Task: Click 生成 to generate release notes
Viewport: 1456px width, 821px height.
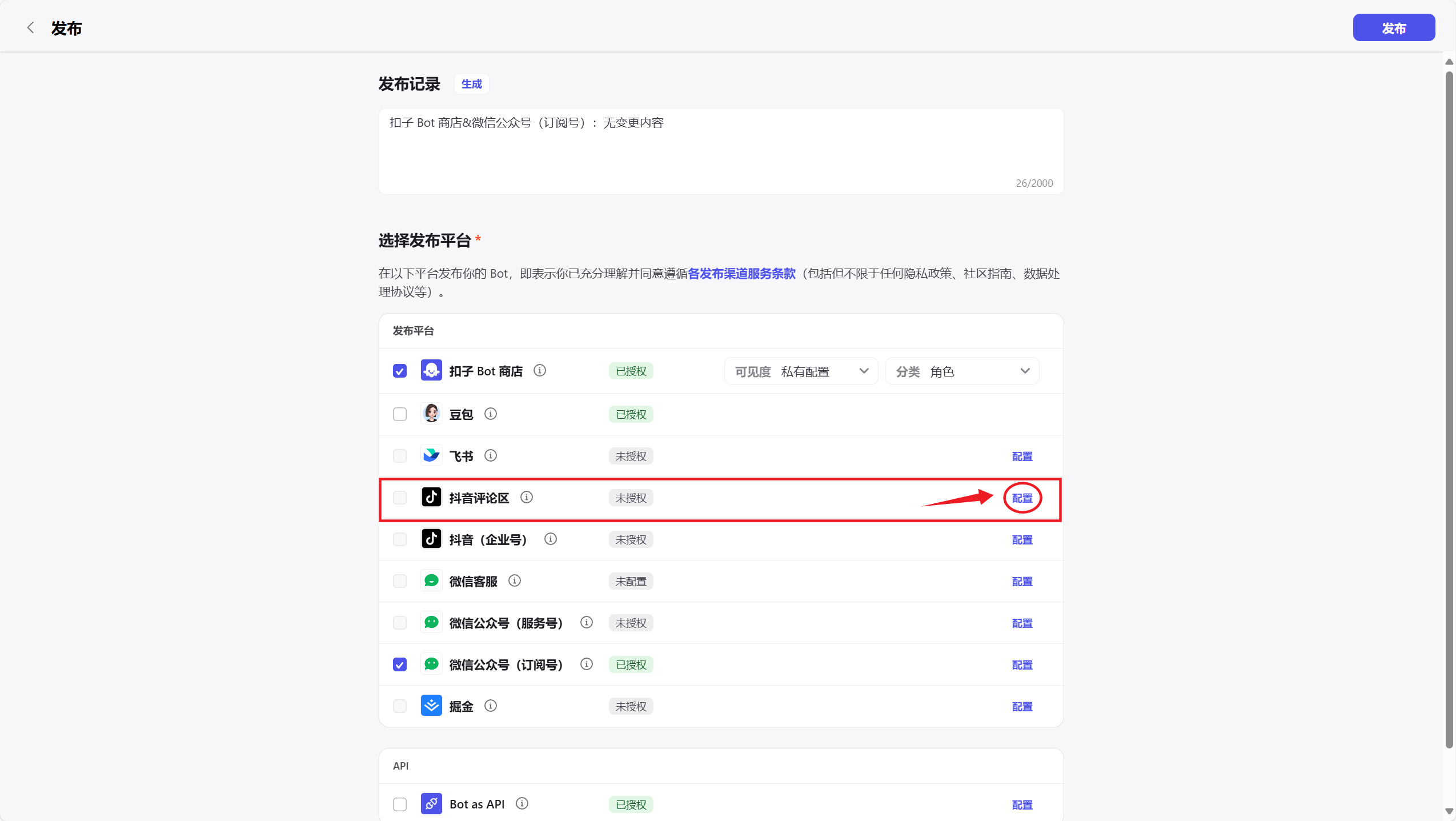Action: point(471,84)
